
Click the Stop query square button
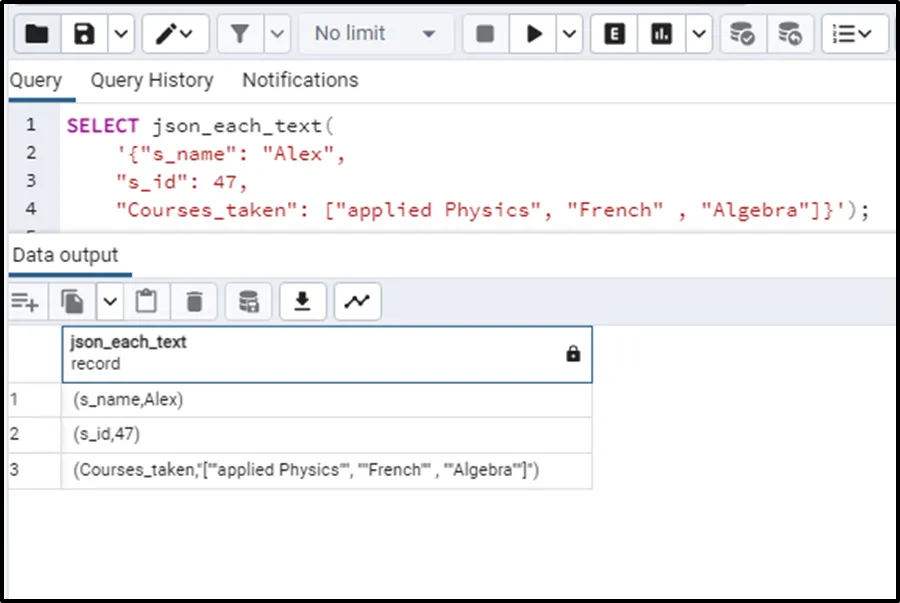(x=485, y=34)
